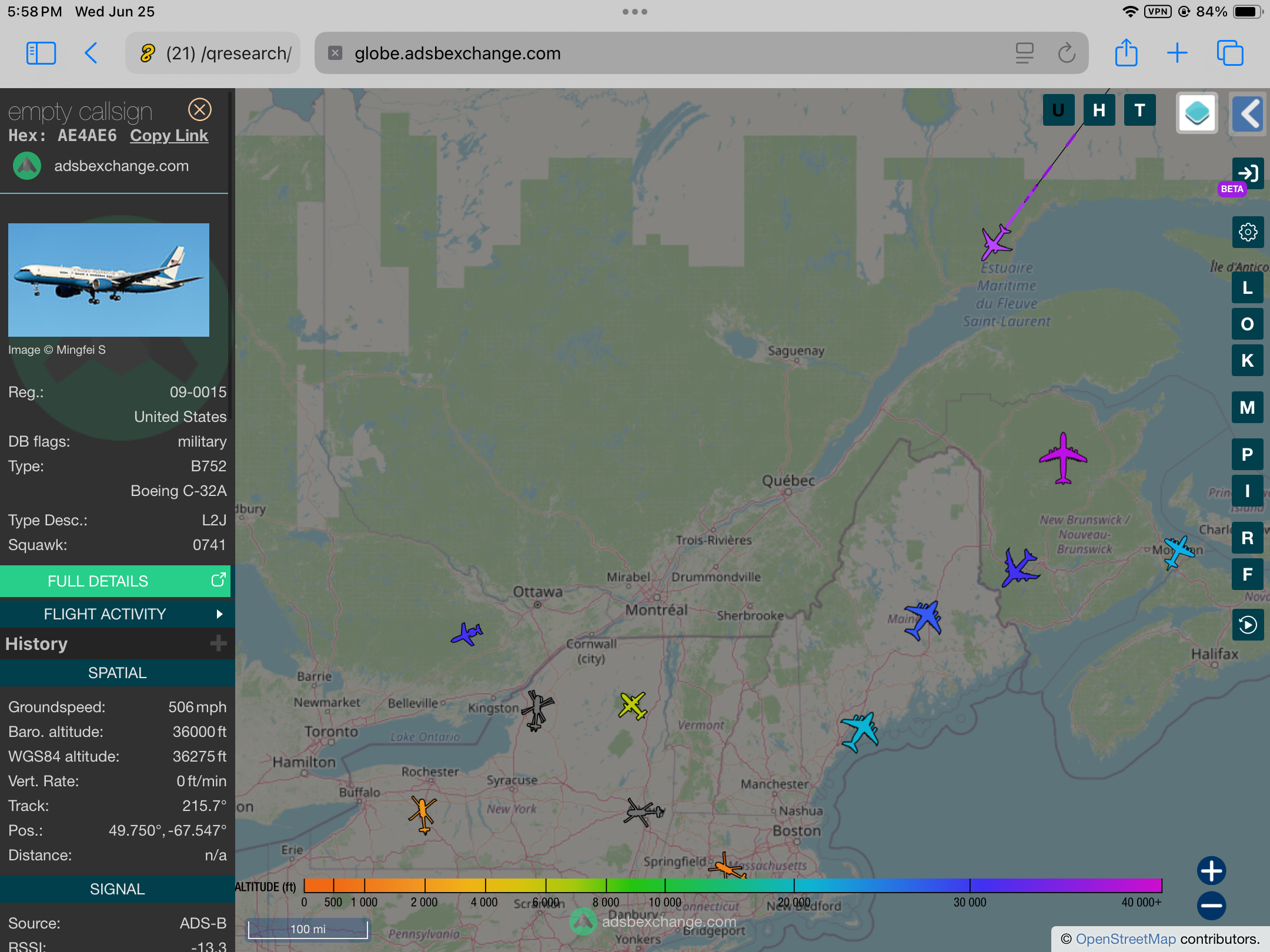1270x952 pixels.
Task: Toggle the T filter button
Action: pos(1139,110)
